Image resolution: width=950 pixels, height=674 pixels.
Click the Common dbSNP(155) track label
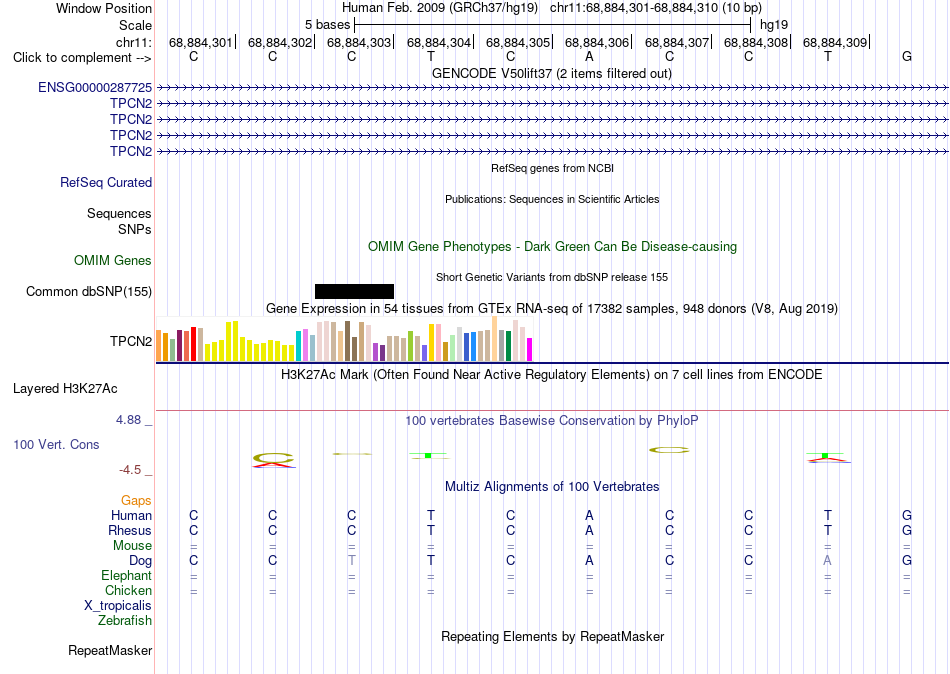89,292
